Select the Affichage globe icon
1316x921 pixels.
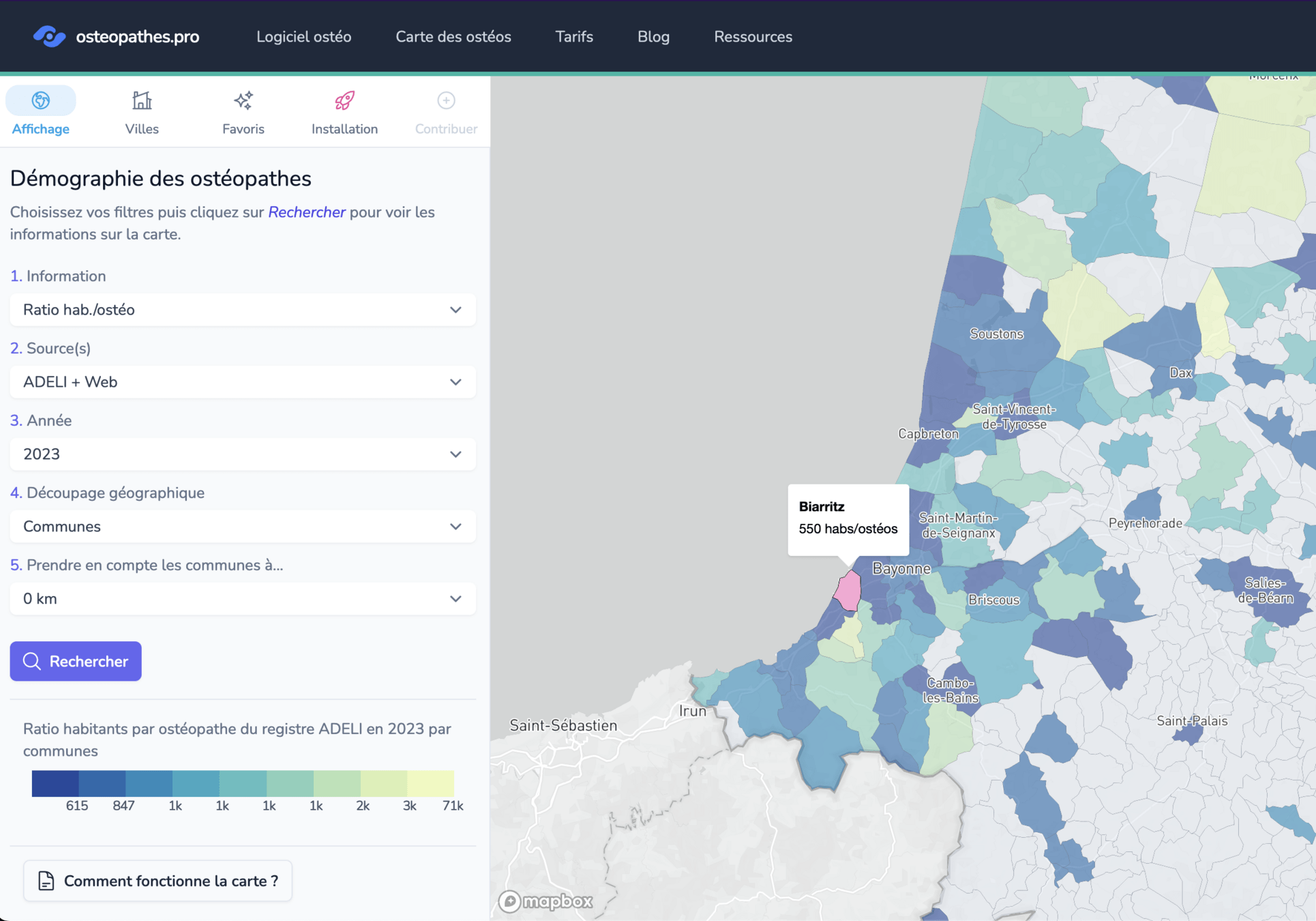(41, 101)
